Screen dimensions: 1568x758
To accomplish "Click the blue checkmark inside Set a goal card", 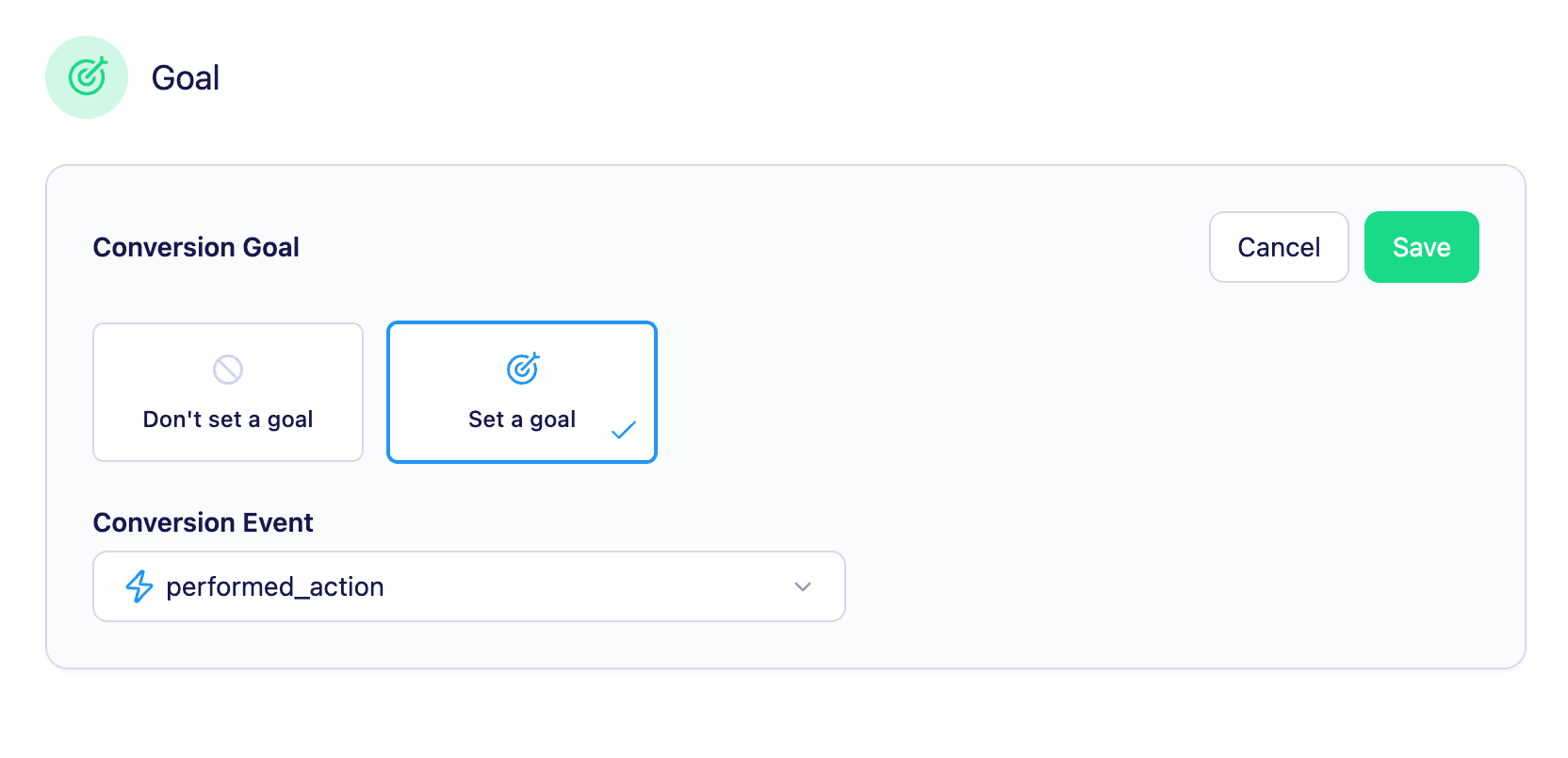I will [x=624, y=429].
